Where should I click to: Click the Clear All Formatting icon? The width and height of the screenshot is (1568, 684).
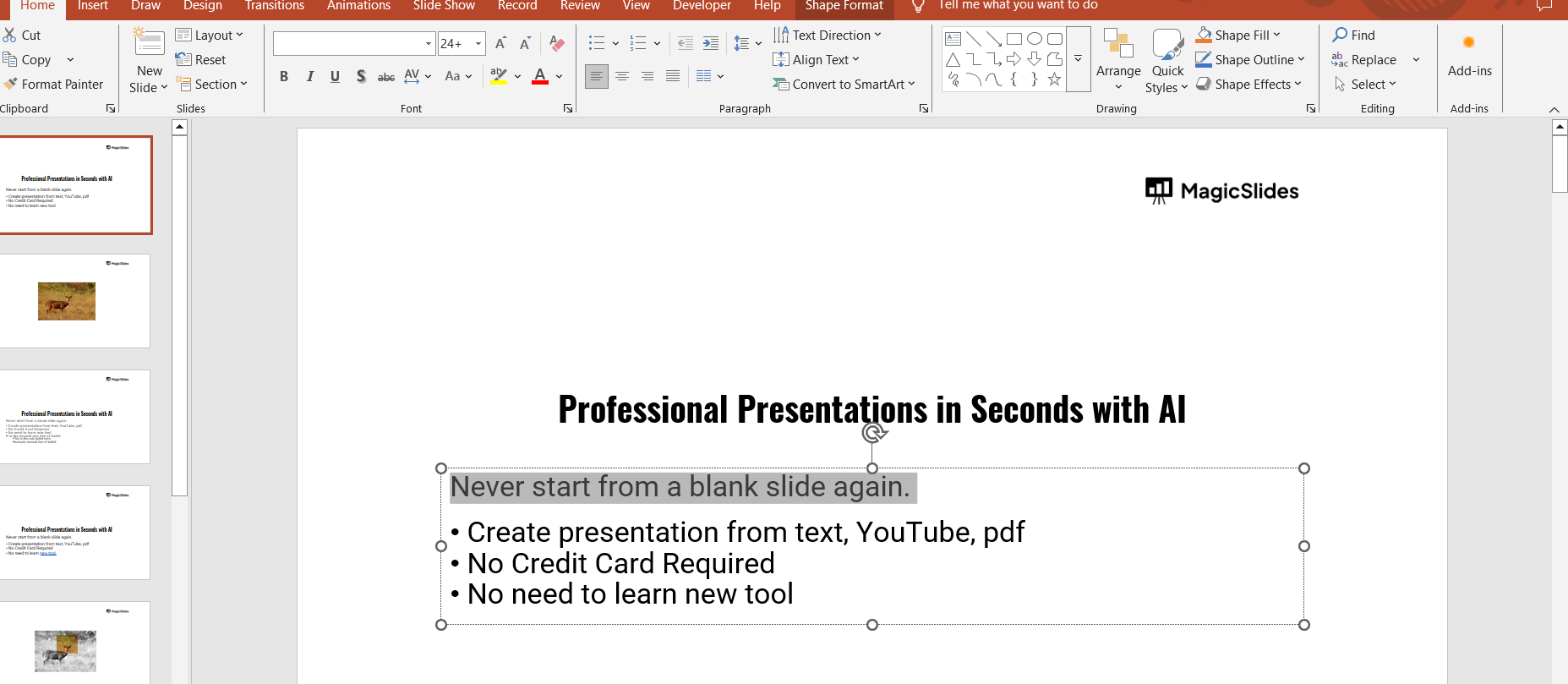pyautogui.click(x=556, y=43)
